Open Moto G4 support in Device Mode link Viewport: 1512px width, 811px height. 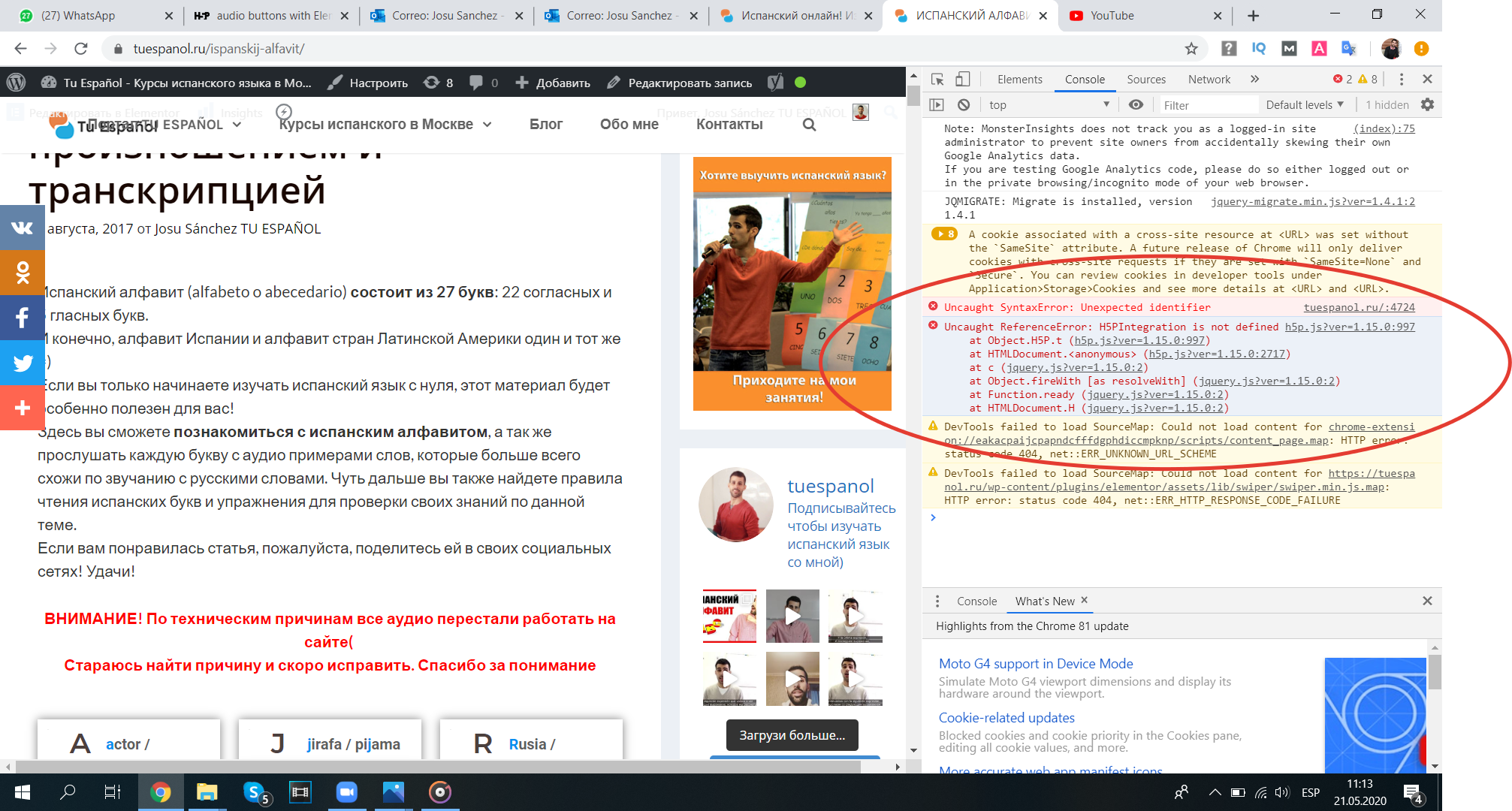coord(1036,664)
